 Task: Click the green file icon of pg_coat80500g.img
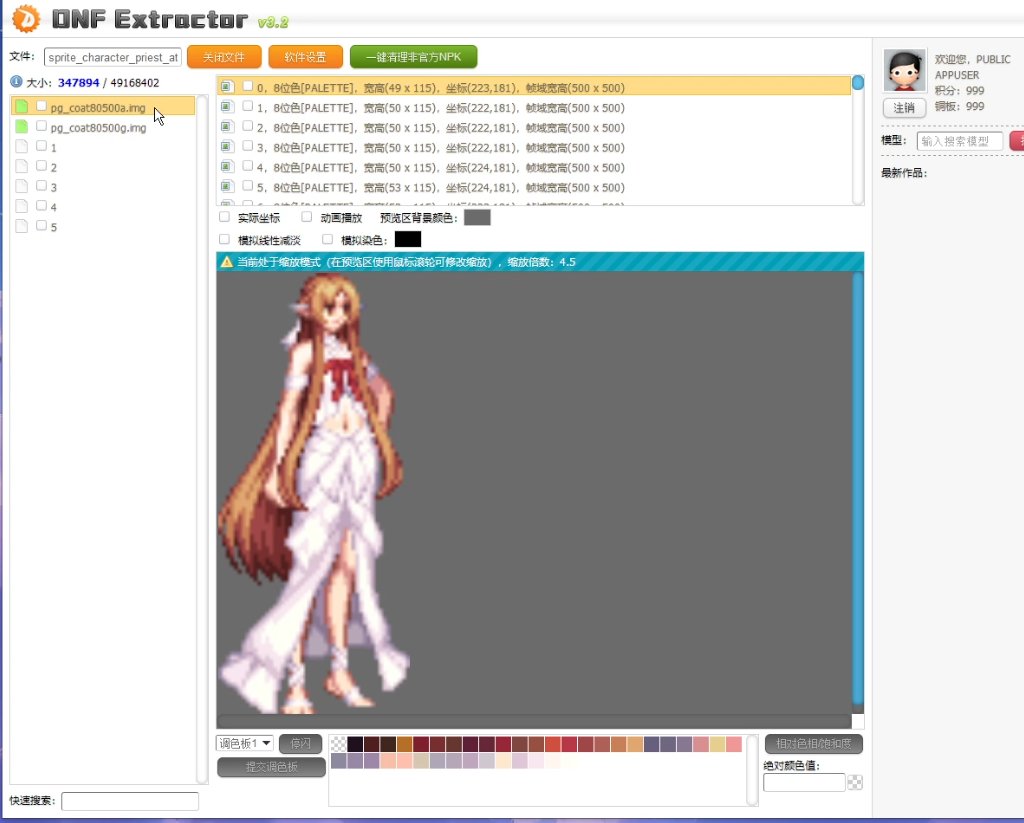[x=22, y=126]
